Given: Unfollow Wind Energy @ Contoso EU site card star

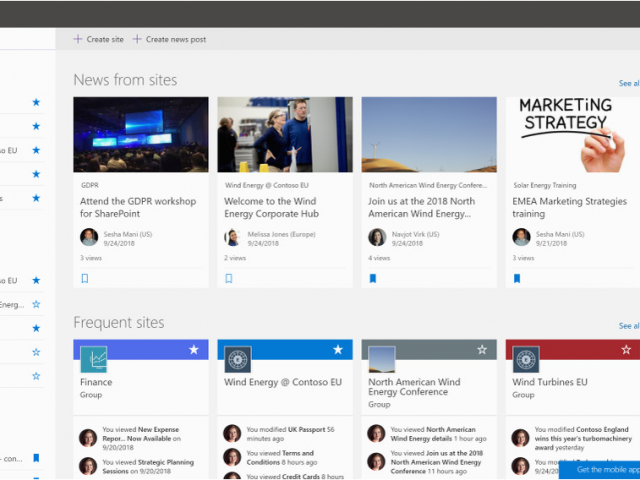Looking at the screenshot, I should click(338, 349).
